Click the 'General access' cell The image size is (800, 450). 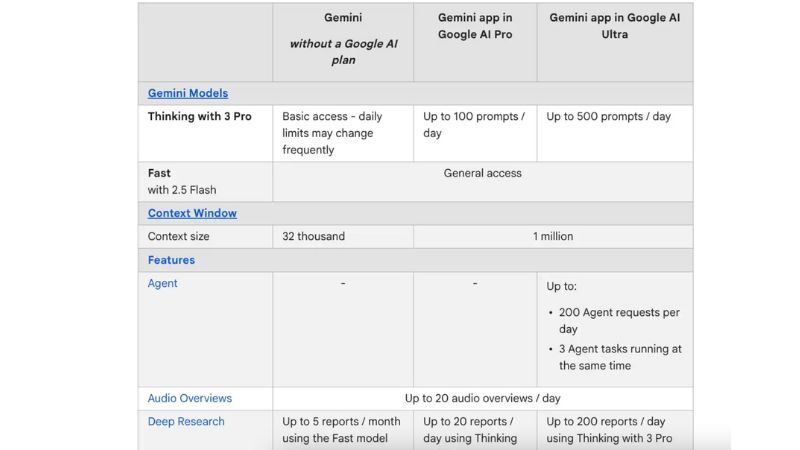pos(483,173)
